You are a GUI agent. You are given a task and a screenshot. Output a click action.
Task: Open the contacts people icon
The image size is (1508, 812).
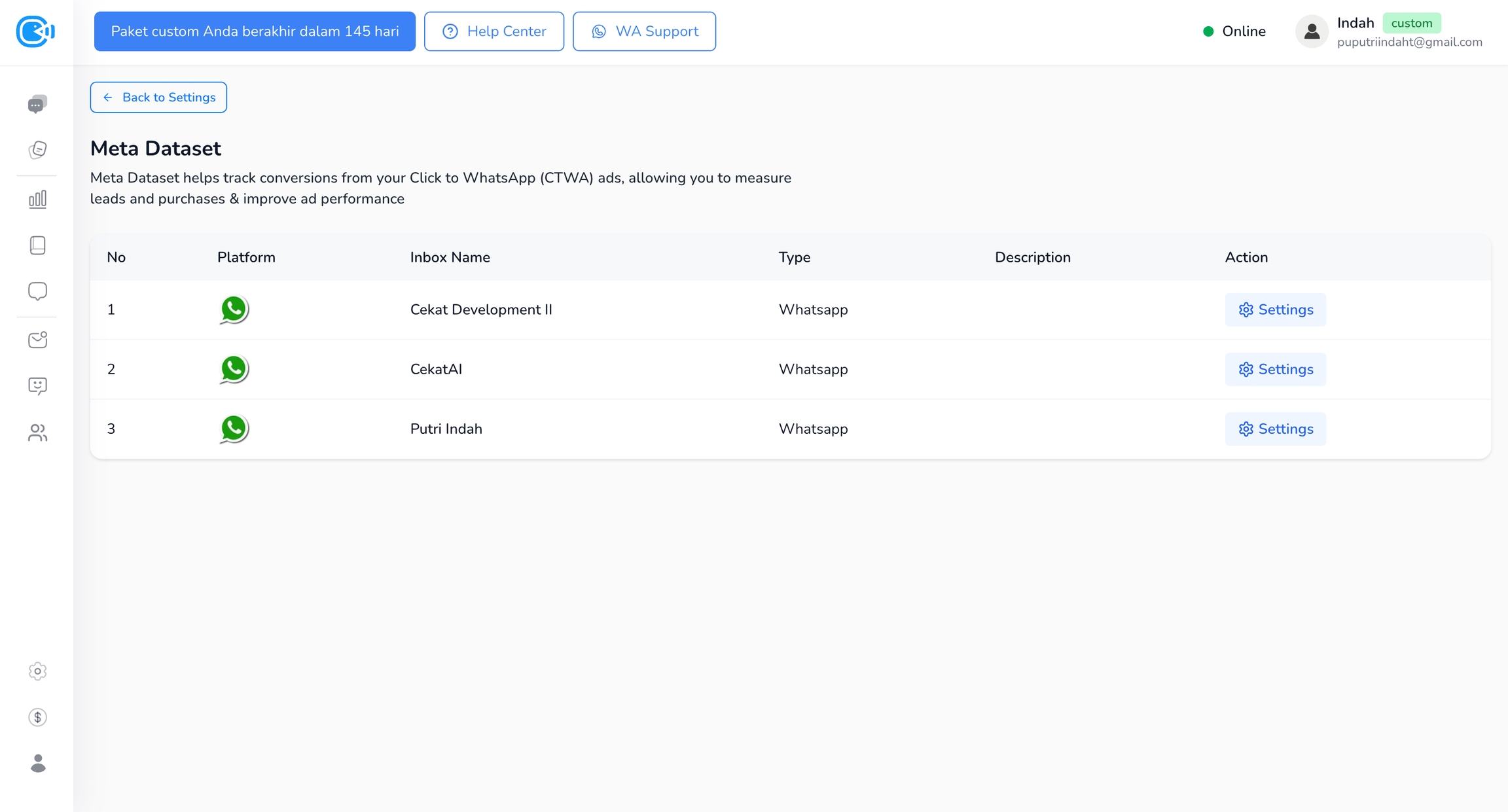coord(37,432)
